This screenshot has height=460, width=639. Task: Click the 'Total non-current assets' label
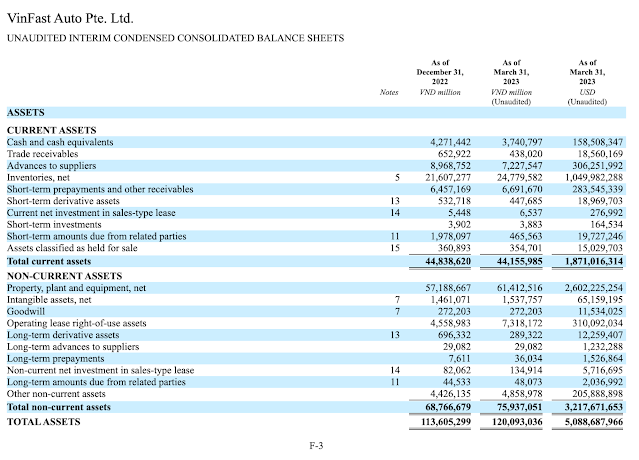59,407
